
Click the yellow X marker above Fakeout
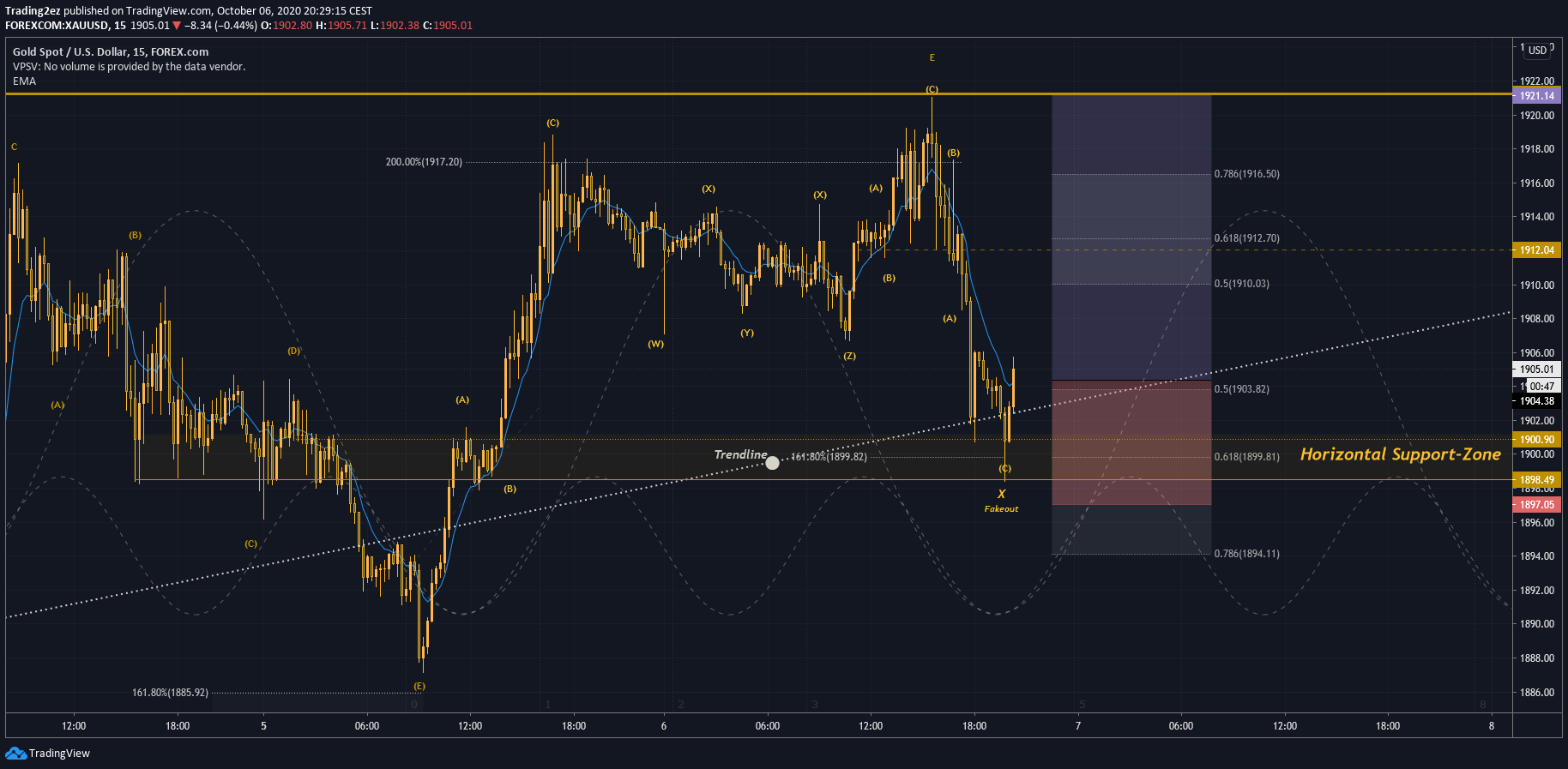coord(1001,495)
